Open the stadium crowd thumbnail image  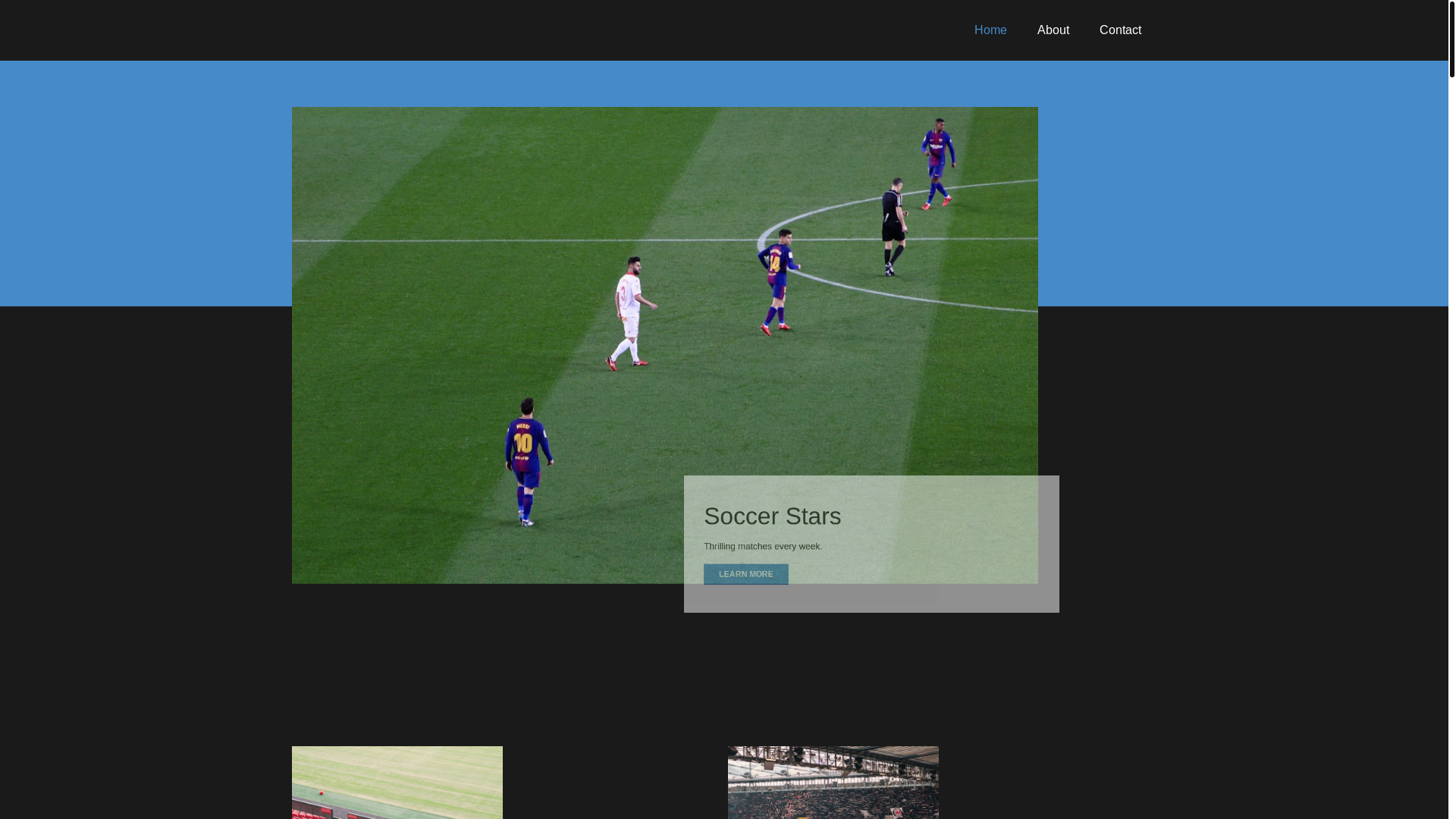(833, 782)
